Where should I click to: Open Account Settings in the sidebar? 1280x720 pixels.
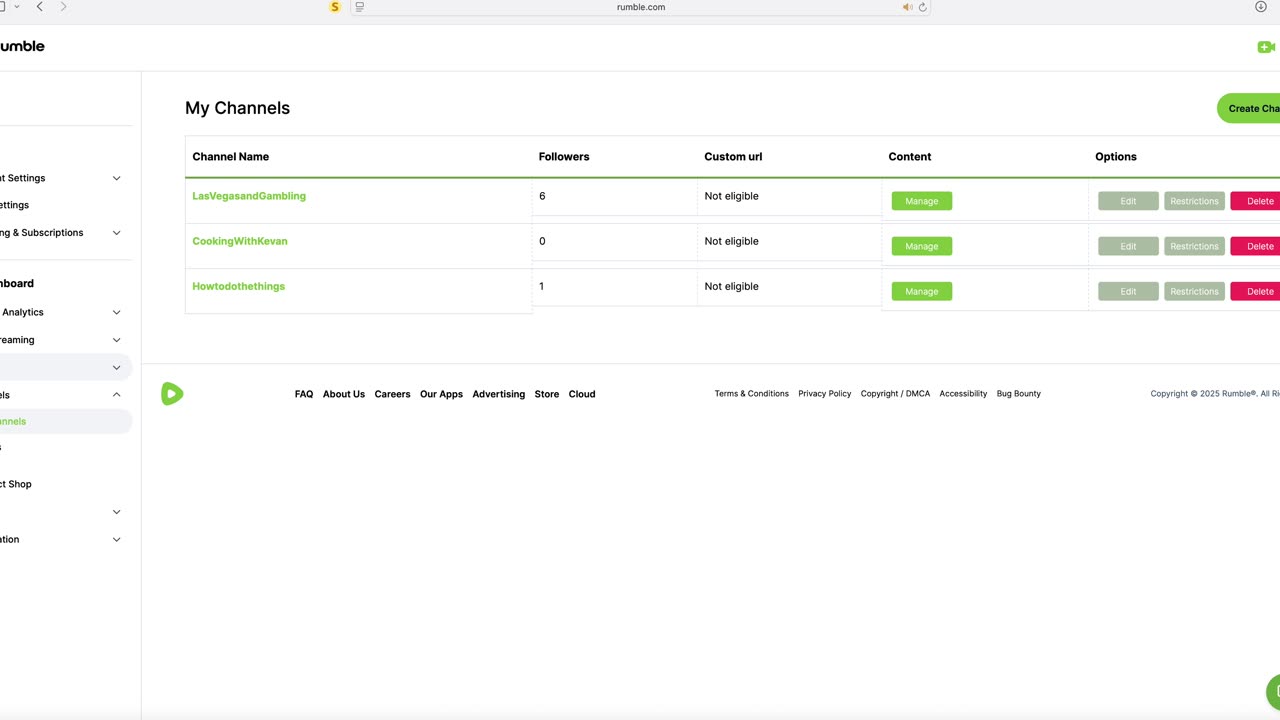(x=23, y=178)
